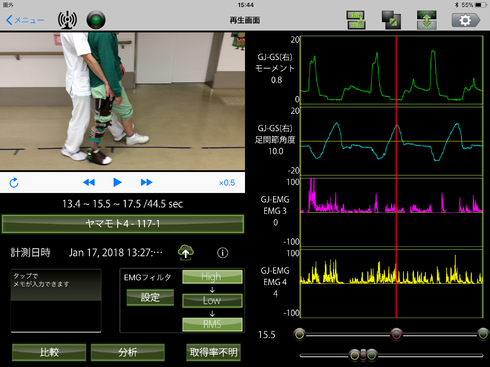Open the 分析 analysis view
The width and height of the screenshot is (490, 367).
point(128,352)
